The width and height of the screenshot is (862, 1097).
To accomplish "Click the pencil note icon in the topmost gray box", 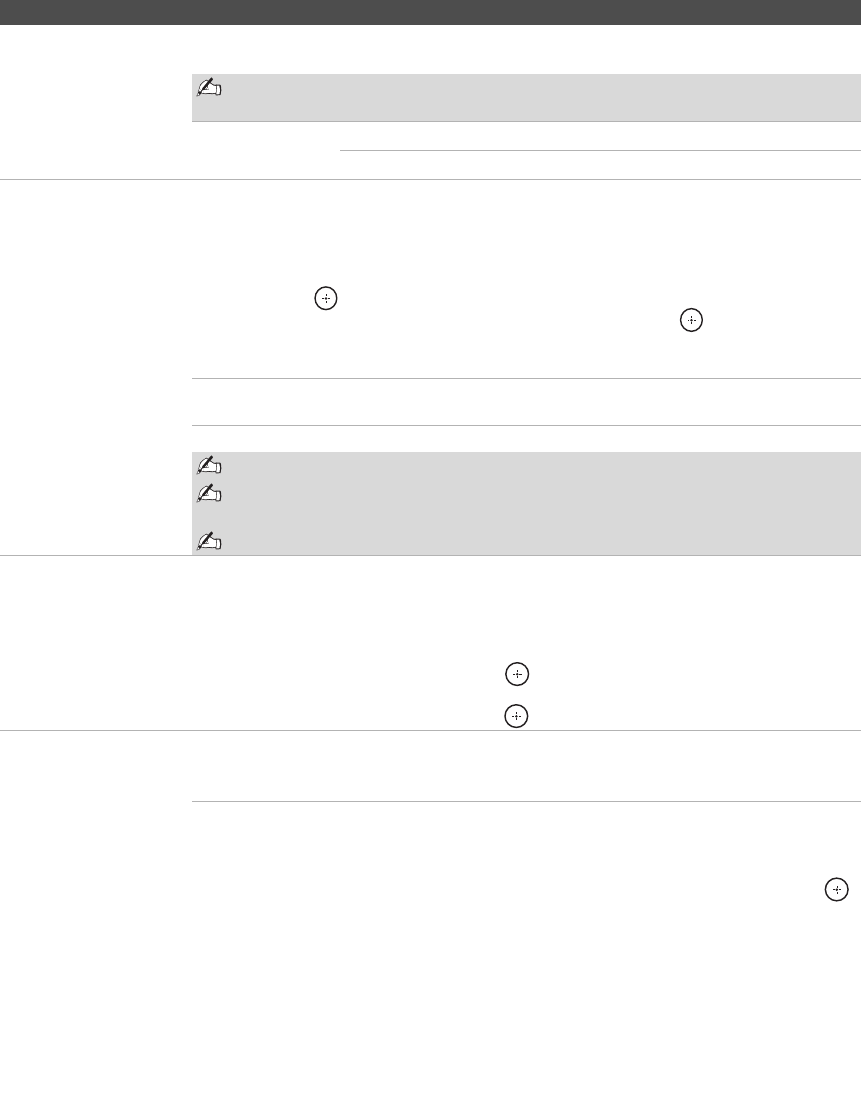I will pos(209,87).
